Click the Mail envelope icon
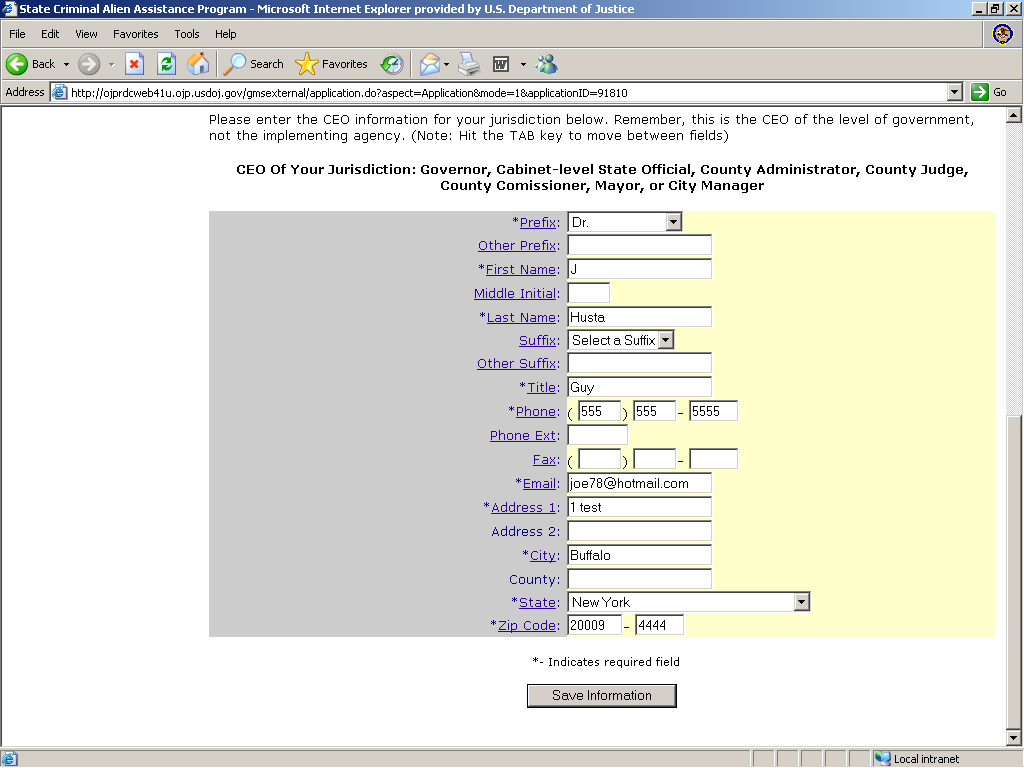The height and width of the screenshot is (768, 1024). click(429, 64)
